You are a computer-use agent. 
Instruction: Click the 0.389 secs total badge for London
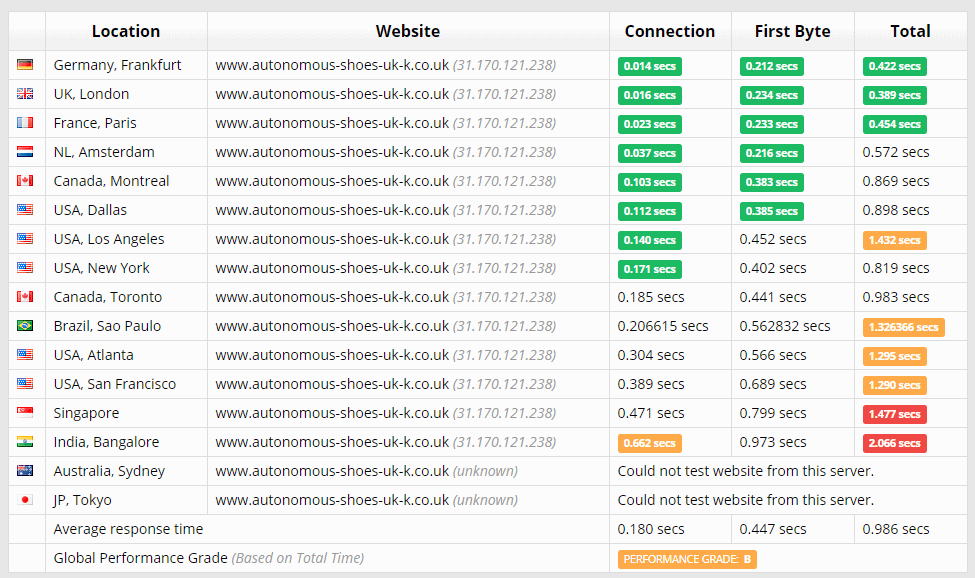tap(895, 96)
